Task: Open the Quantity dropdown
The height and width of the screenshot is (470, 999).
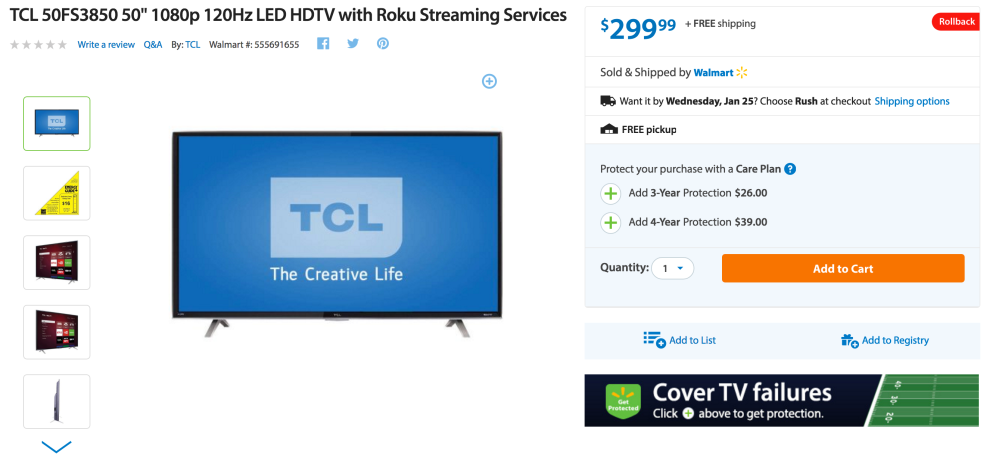Action: [x=672, y=268]
